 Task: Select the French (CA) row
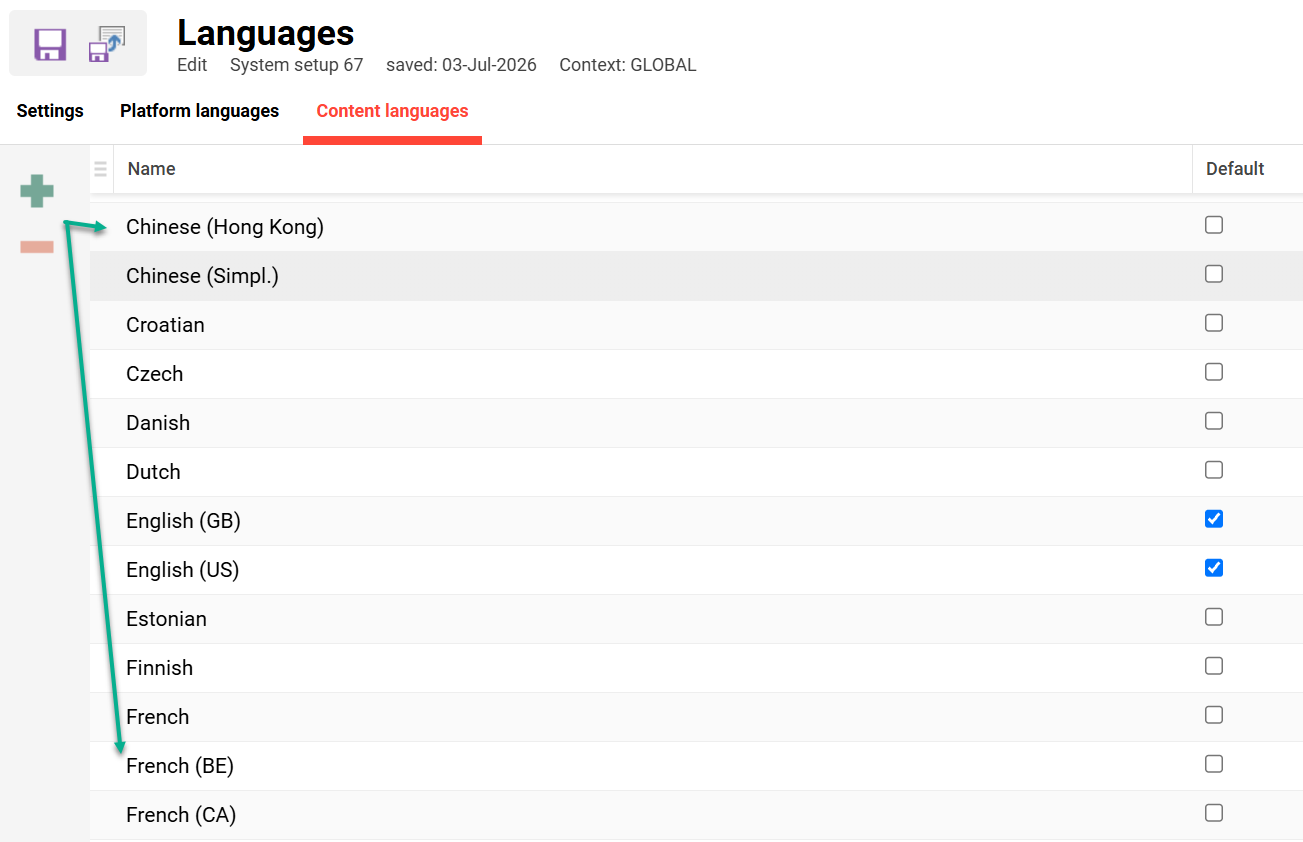(x=696, y=815)
